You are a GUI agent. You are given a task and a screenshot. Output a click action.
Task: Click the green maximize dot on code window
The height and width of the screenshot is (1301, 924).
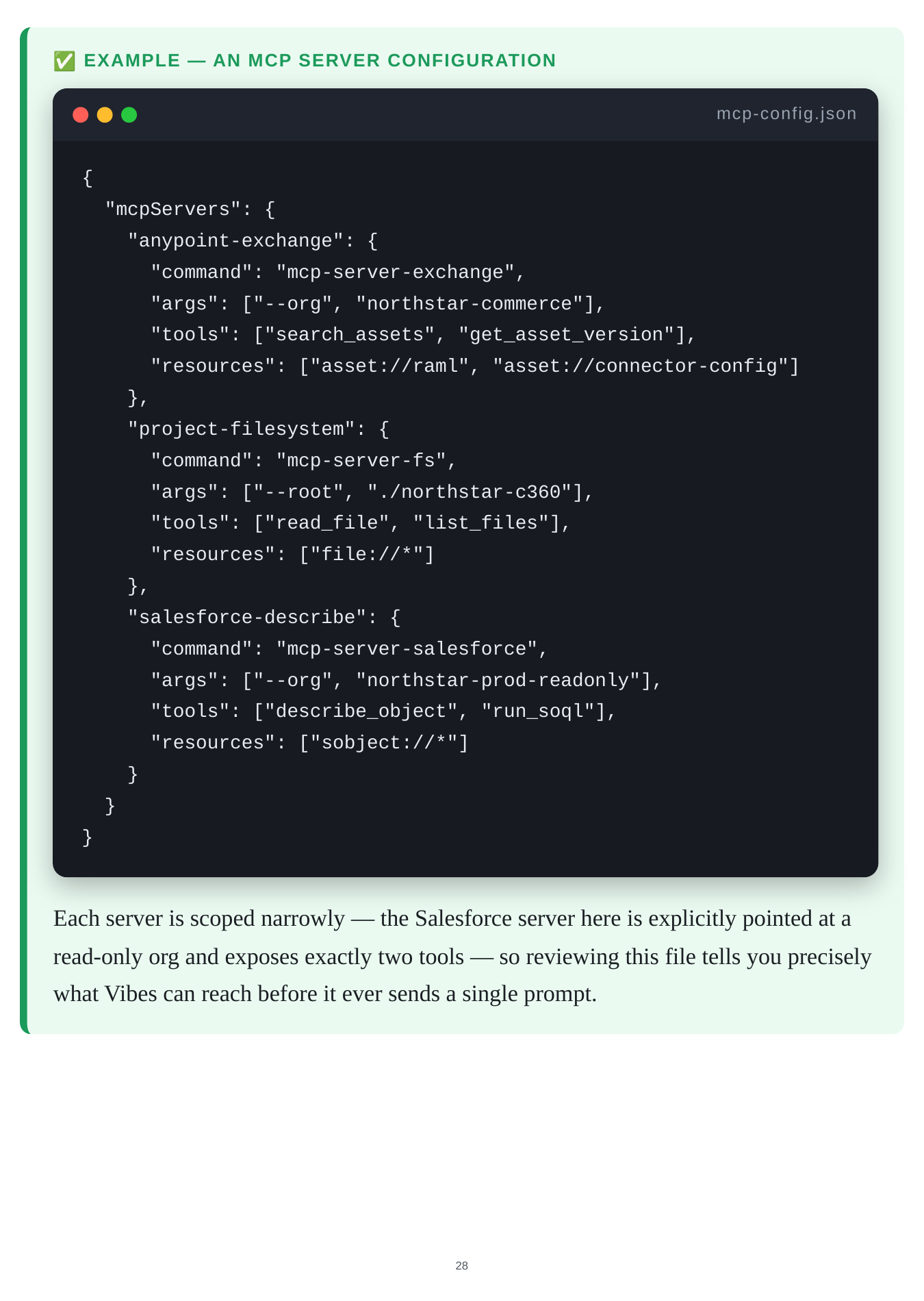(129, 115)
